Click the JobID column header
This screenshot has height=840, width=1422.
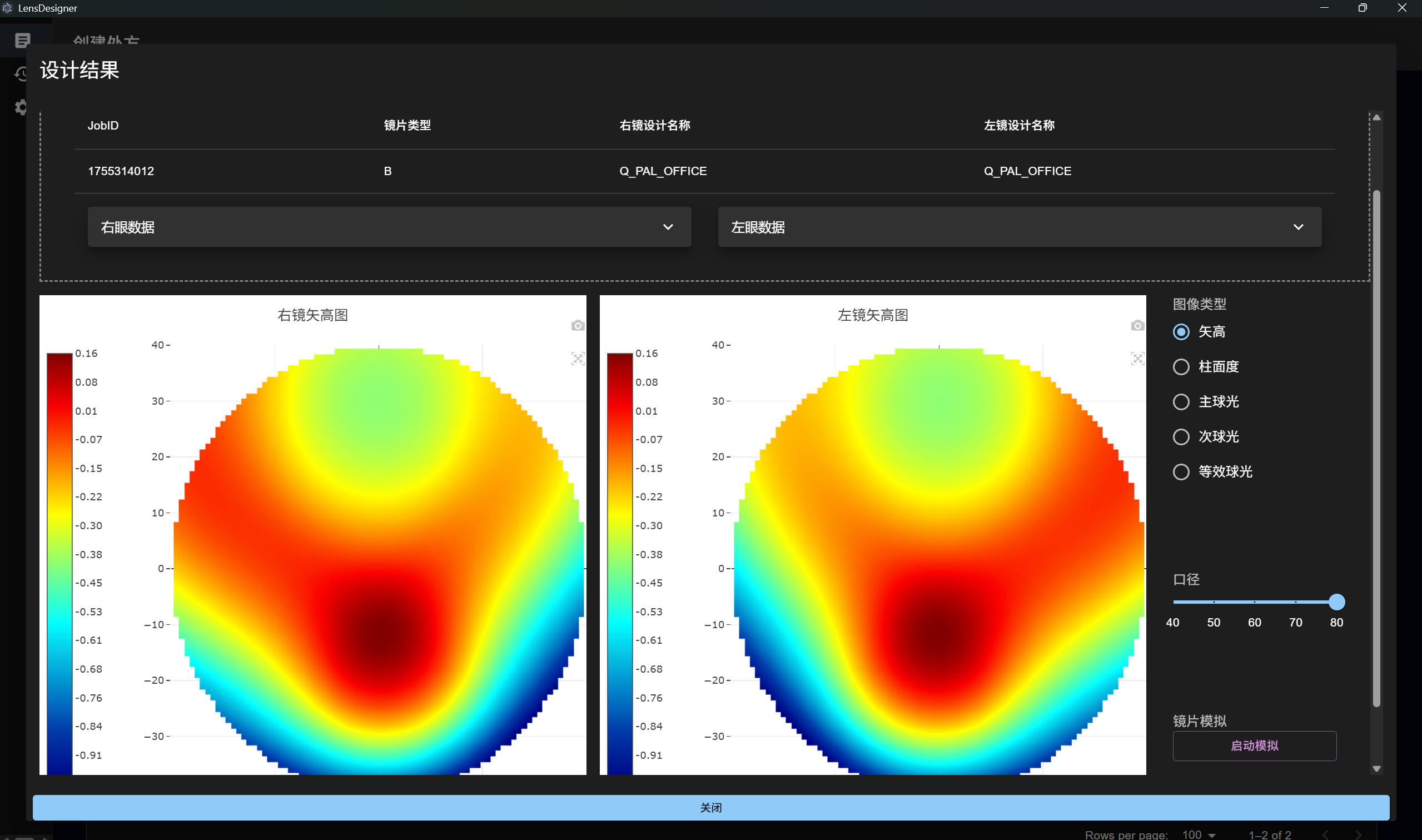point(103,126)
